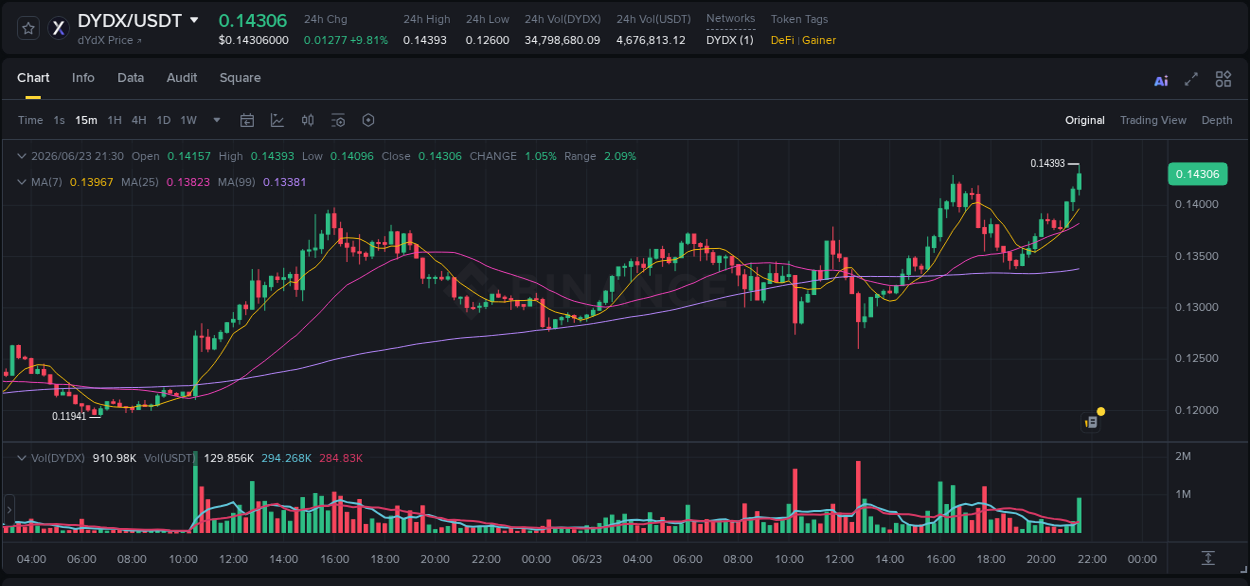The image size is (1250, 586).
Task: Click the CHANGE 1.05% value
Action: pos(540,156)
